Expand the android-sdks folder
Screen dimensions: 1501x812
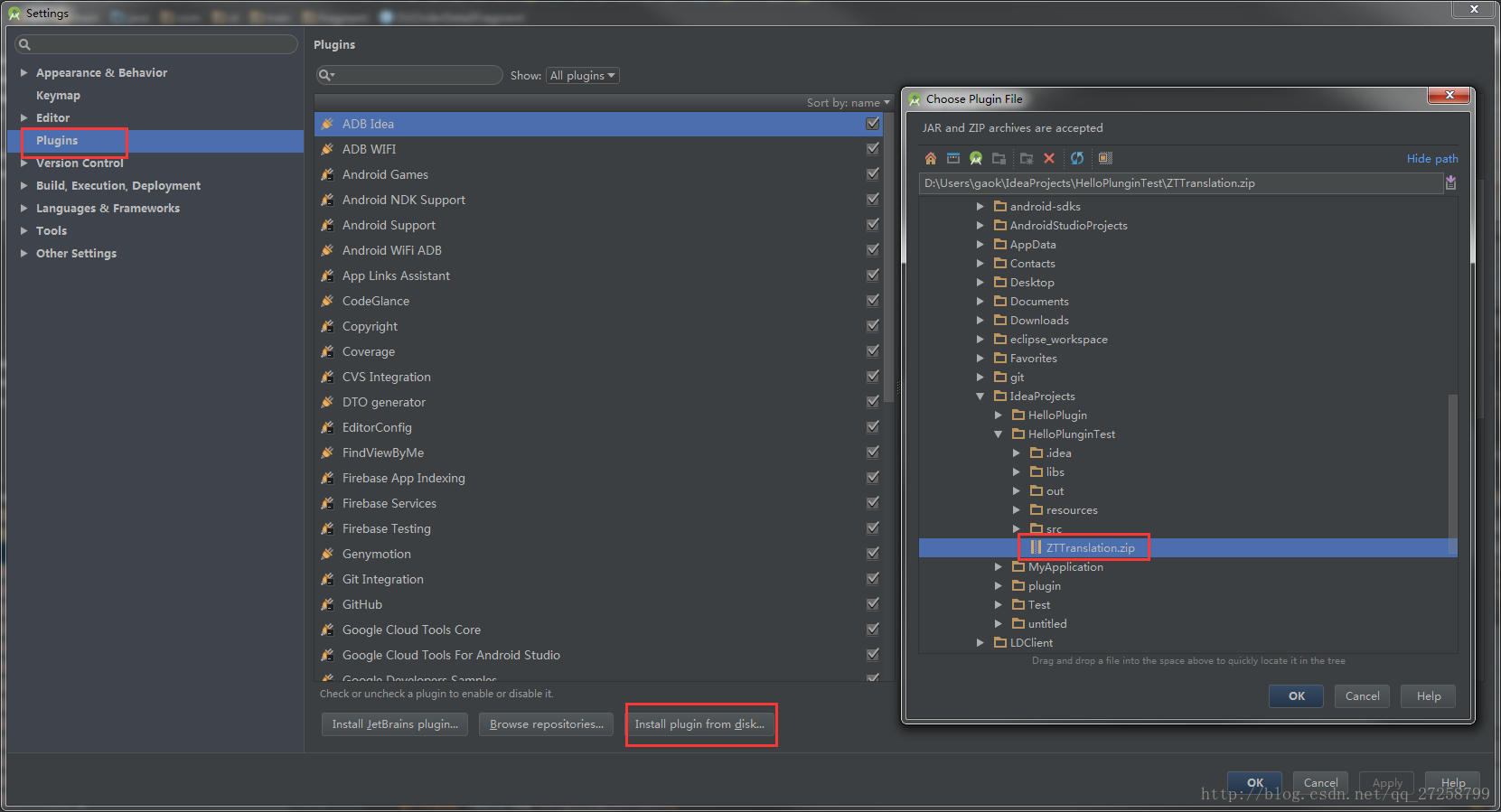[x=980, y=206]
